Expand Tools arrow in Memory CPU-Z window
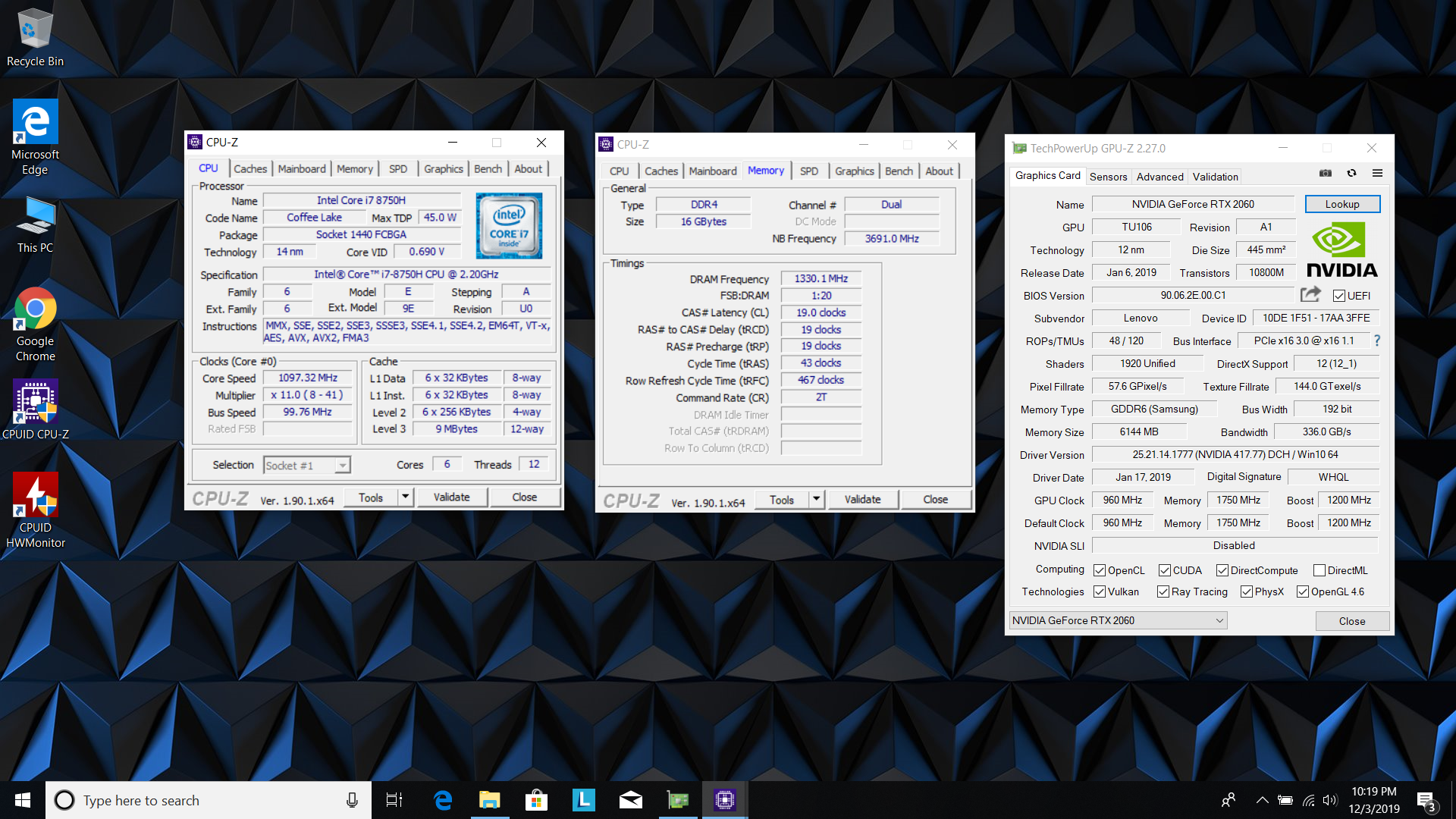Viewport: 1456px width, 819px height. click(817, 499)
